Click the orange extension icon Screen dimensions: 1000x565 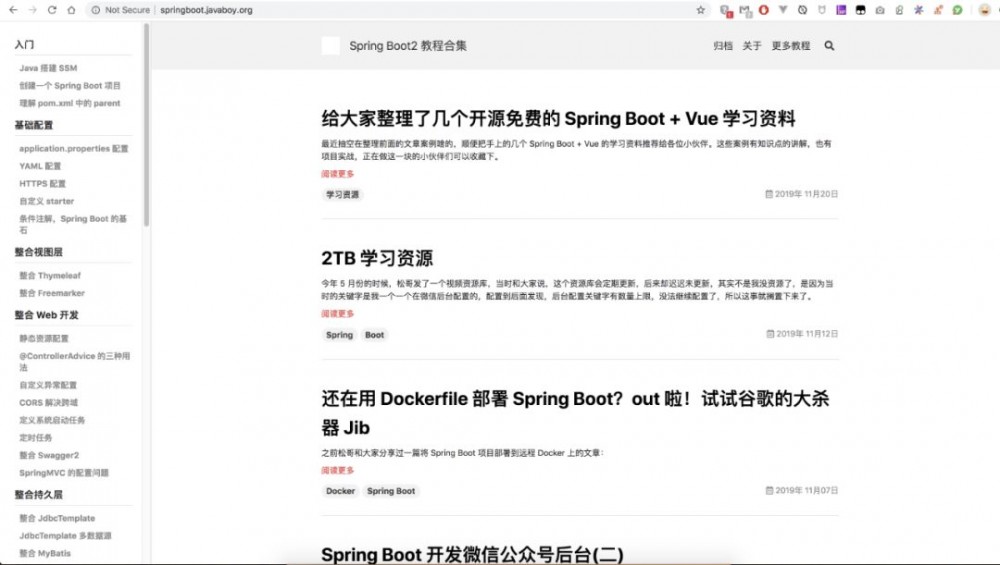point(938,10)
